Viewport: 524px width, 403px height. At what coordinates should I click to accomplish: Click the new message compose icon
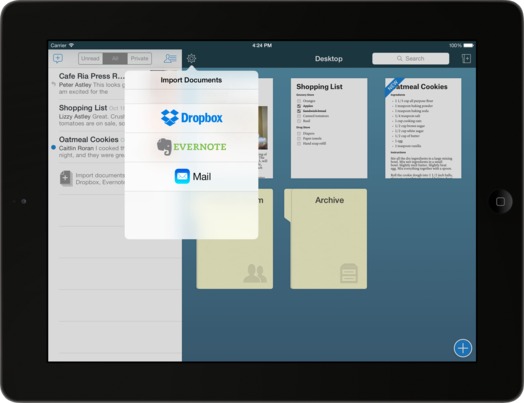(58, 59)
